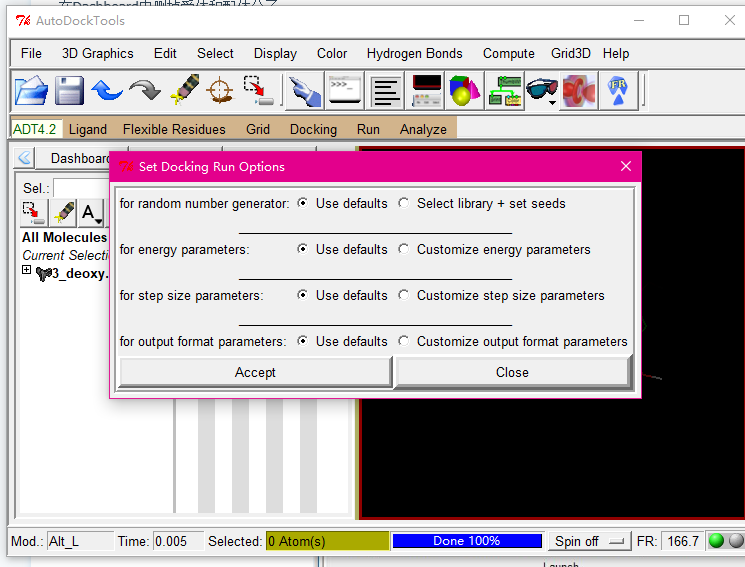The image size is (745, 567).
Task: Click the crosshair target icon in toolbar
Action: 219,91
